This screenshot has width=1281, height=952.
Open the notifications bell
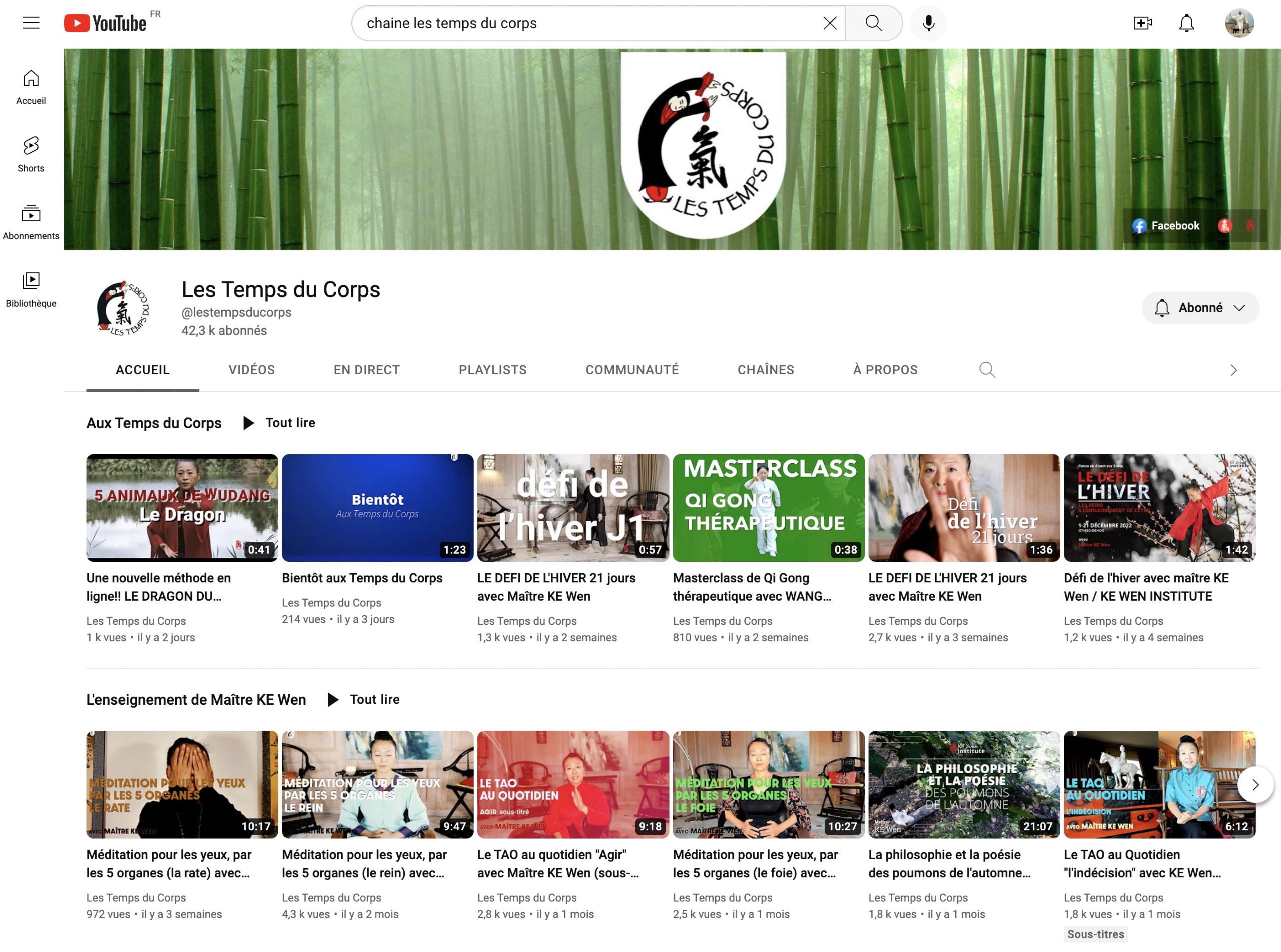(1186, 23)
